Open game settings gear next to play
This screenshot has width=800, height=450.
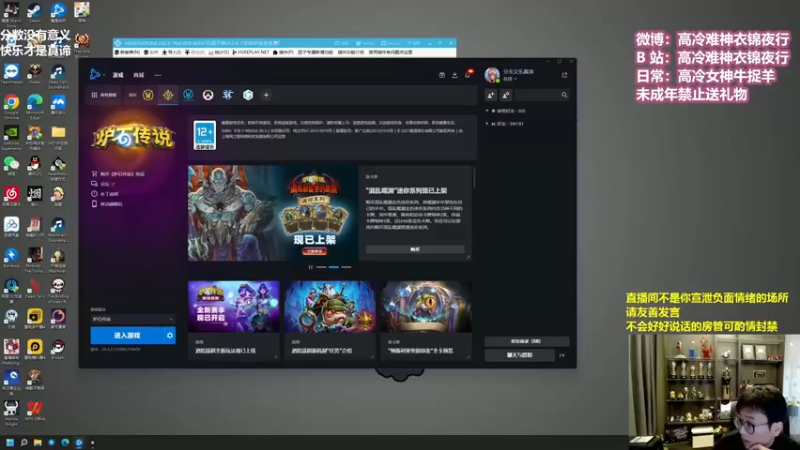point(170,335)
